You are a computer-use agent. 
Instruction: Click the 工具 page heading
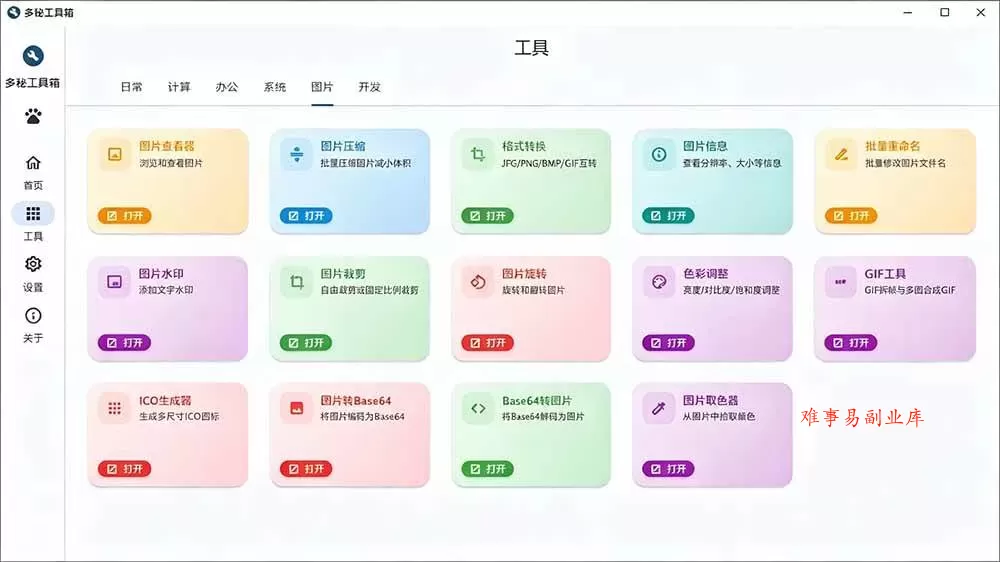click(532, 48)
